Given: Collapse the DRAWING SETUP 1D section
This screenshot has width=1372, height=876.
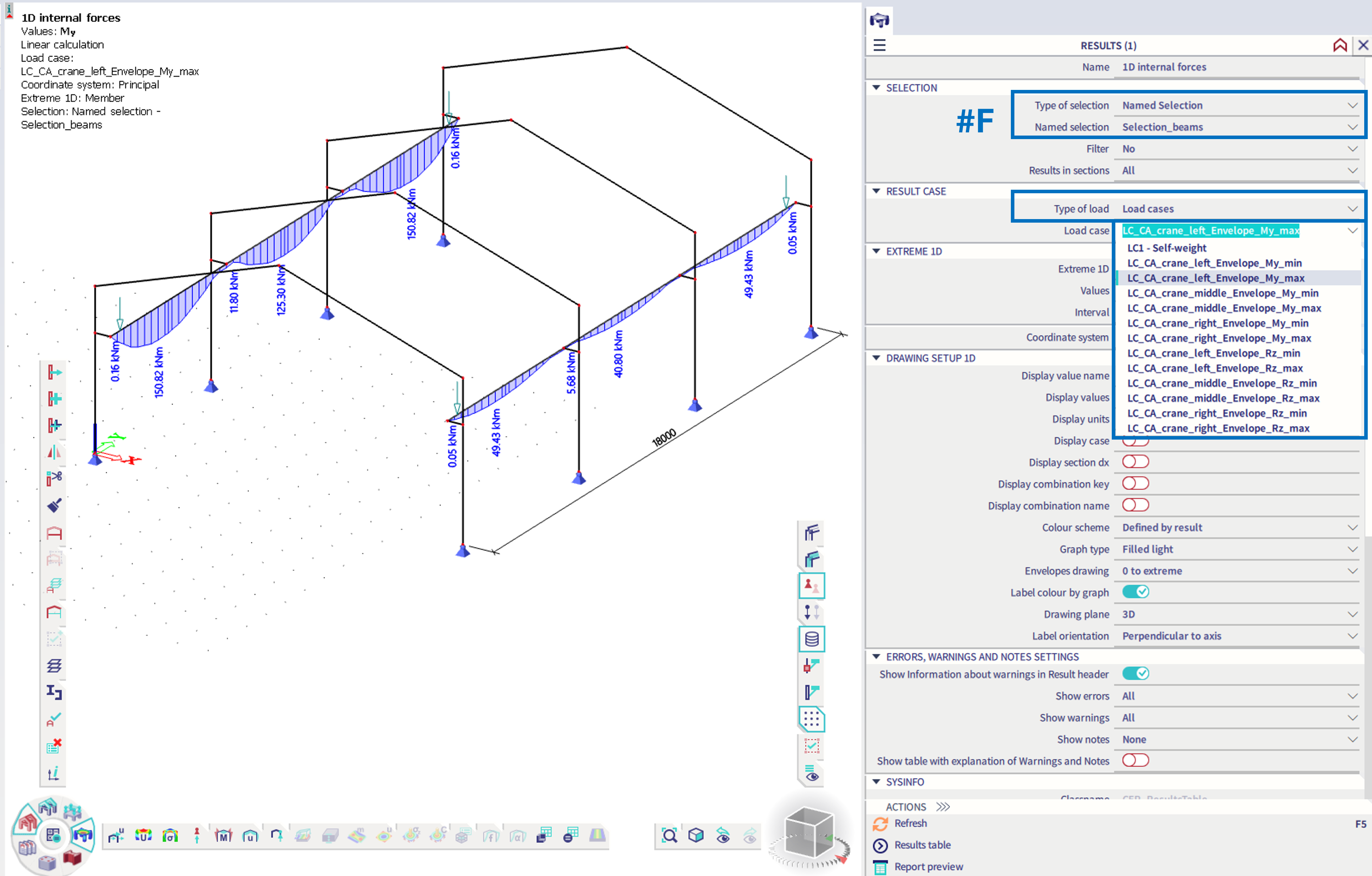Looking at the screenshot, I should (876, 358).
